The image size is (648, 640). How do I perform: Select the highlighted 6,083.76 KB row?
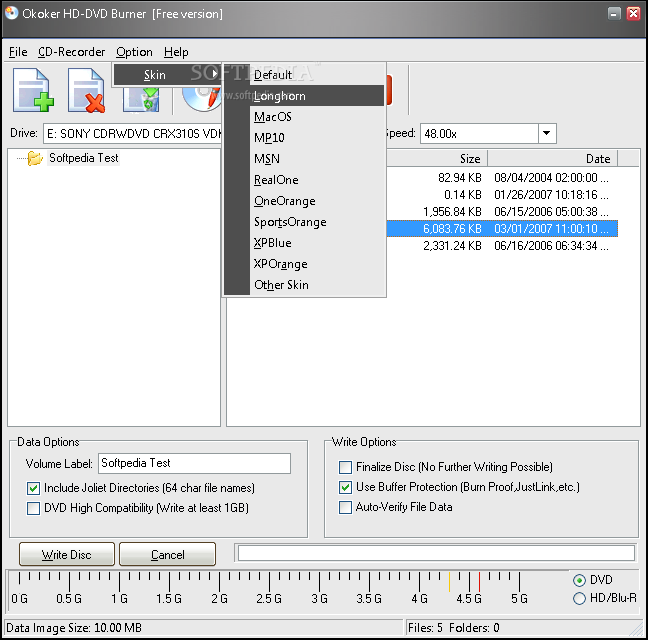click(502, 228)
